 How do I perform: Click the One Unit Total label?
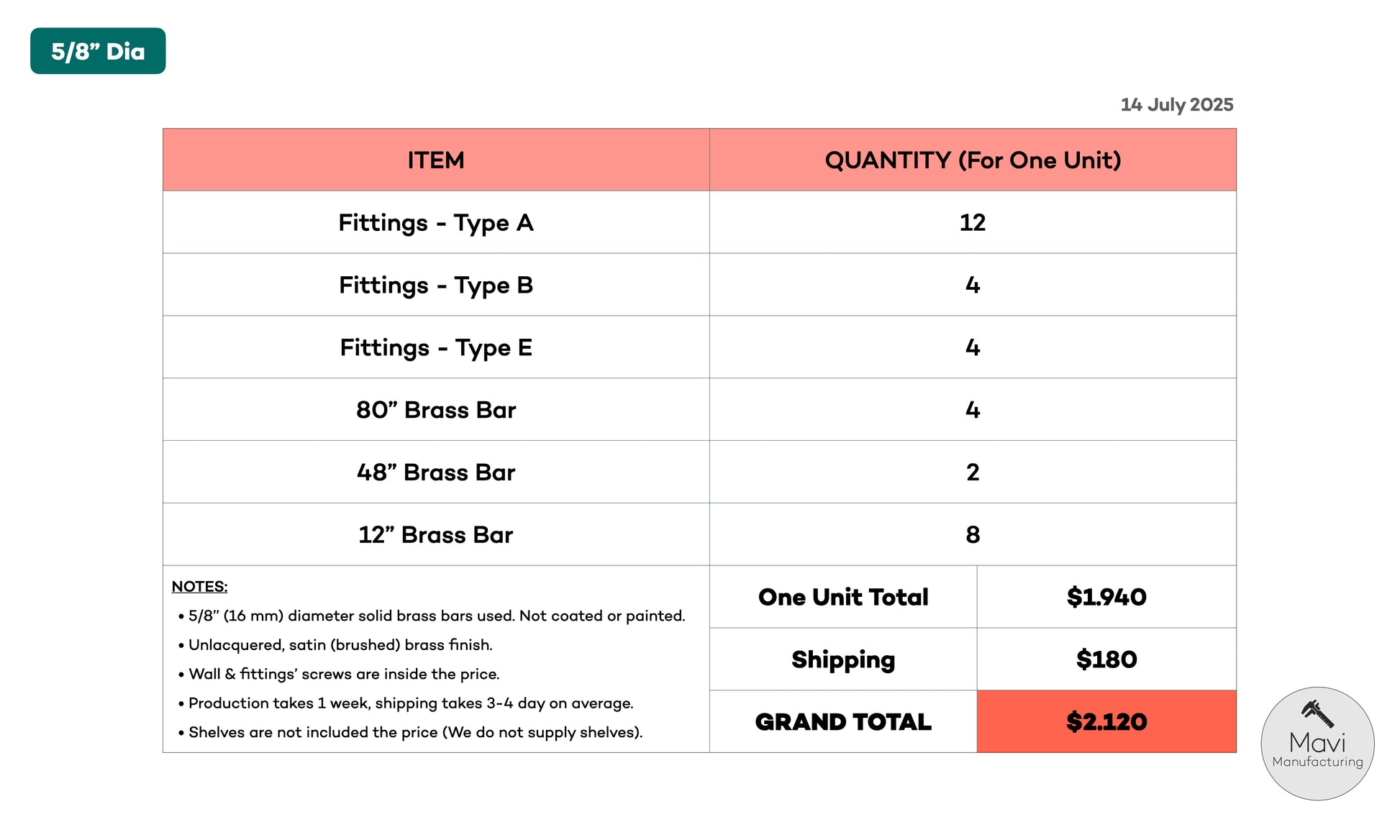pos(843,597)
